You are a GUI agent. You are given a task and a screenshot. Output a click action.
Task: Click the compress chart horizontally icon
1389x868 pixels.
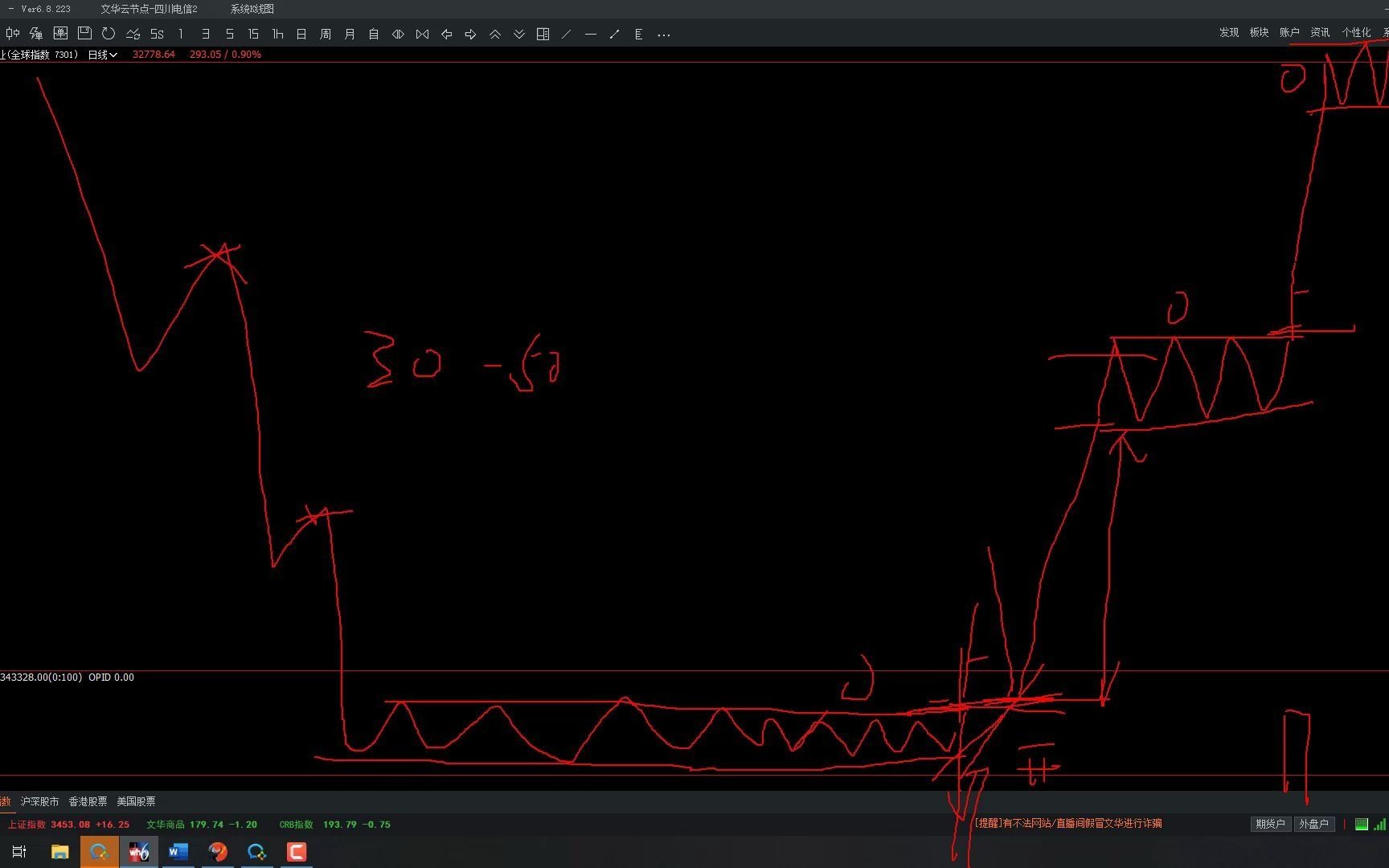(422, 34)
